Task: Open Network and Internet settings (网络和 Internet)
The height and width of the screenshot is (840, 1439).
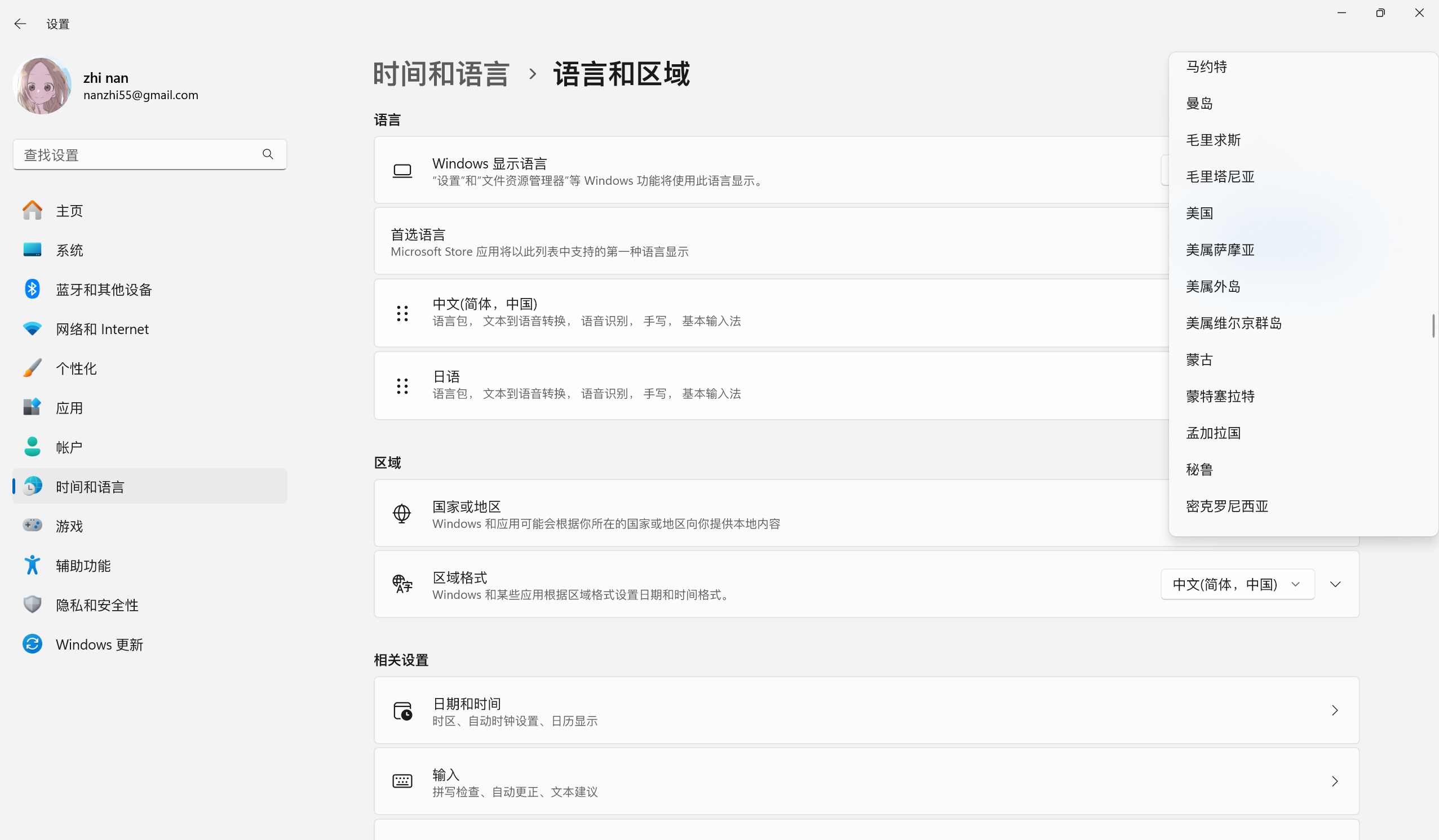Action: pos(101,328)
